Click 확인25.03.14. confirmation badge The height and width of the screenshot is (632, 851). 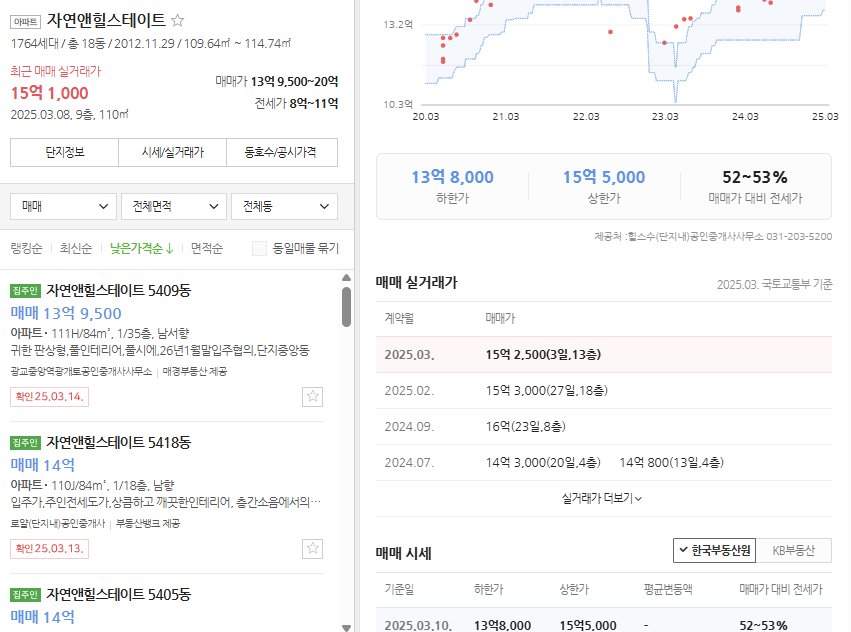point(49,396)
